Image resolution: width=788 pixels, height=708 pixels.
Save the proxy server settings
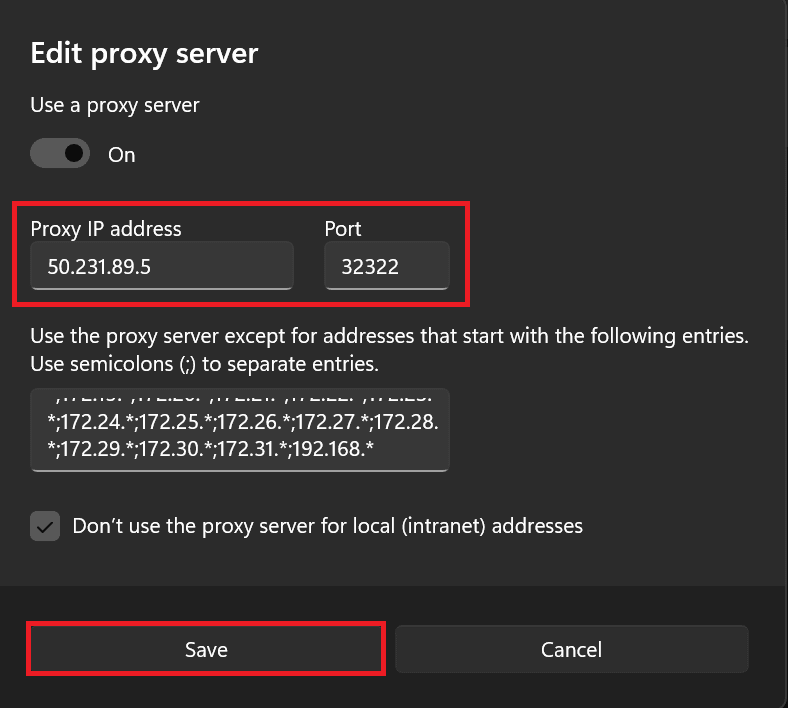point(206,649)
